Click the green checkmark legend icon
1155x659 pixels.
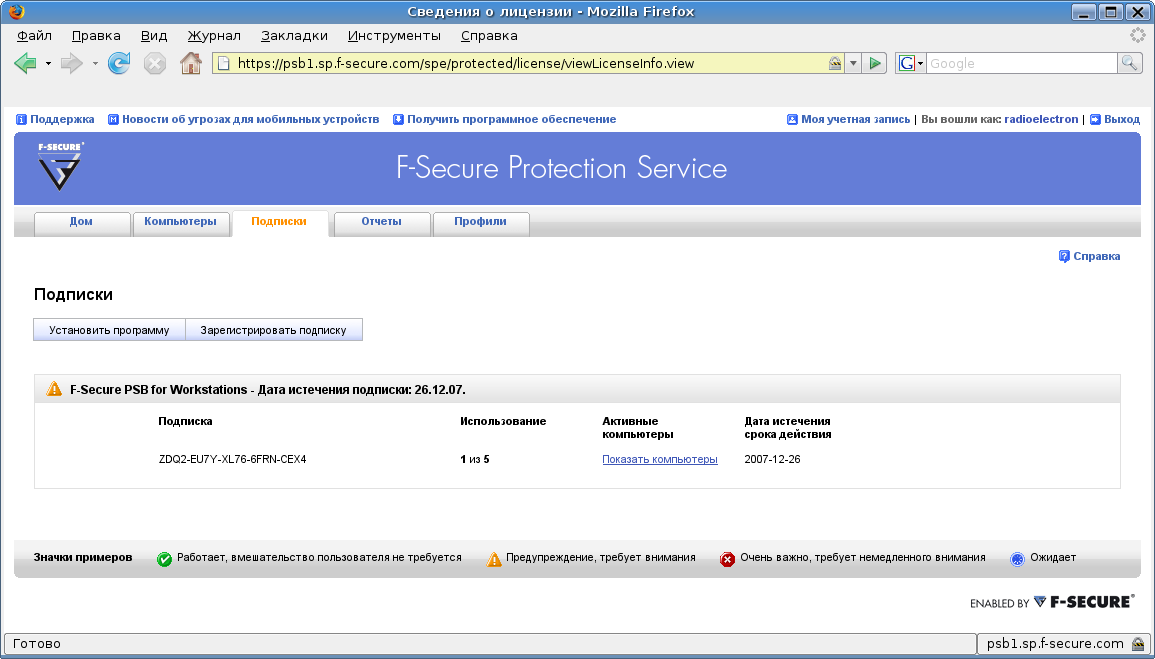coord(165,560)
